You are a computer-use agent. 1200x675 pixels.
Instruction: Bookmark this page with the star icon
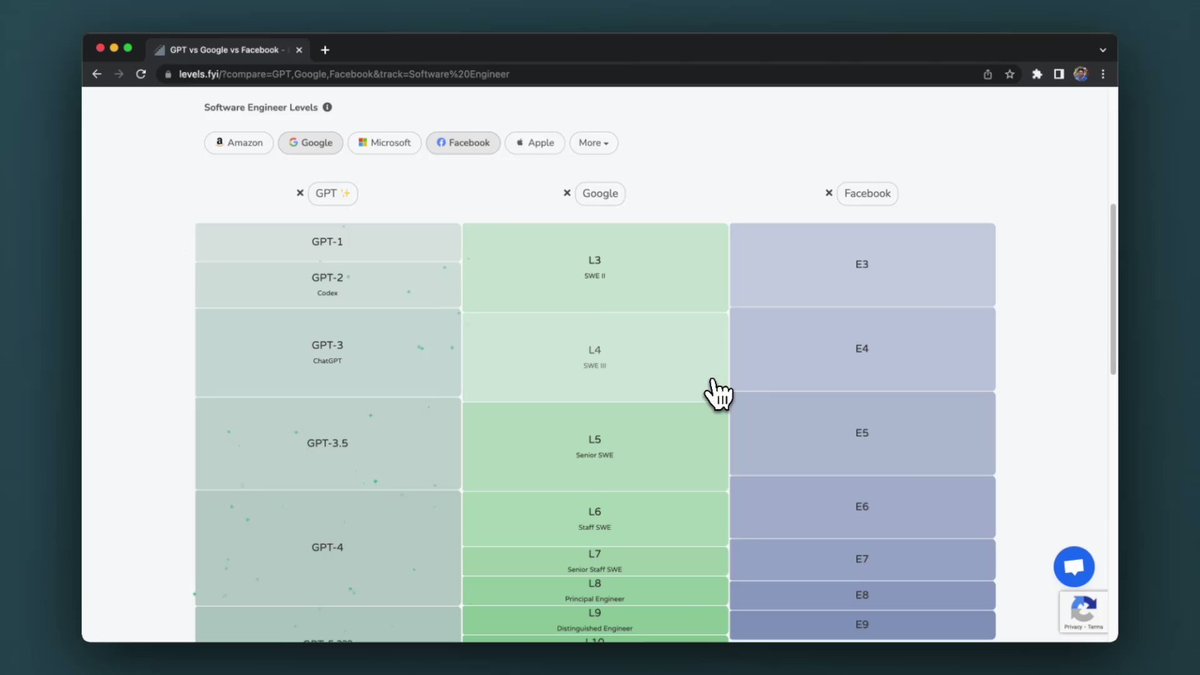[x=1010, y=74]
